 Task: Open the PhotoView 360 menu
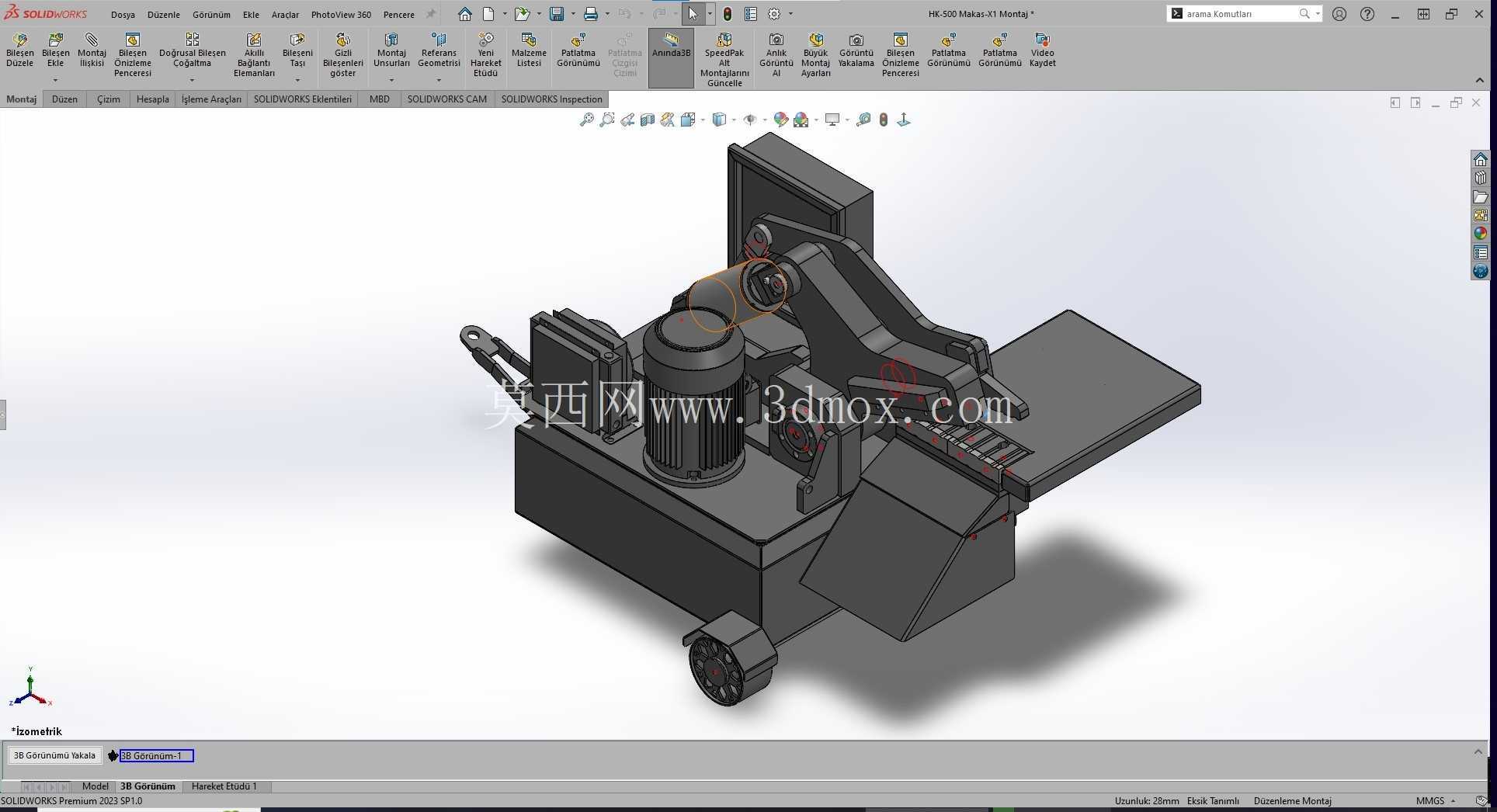point(341,14)
